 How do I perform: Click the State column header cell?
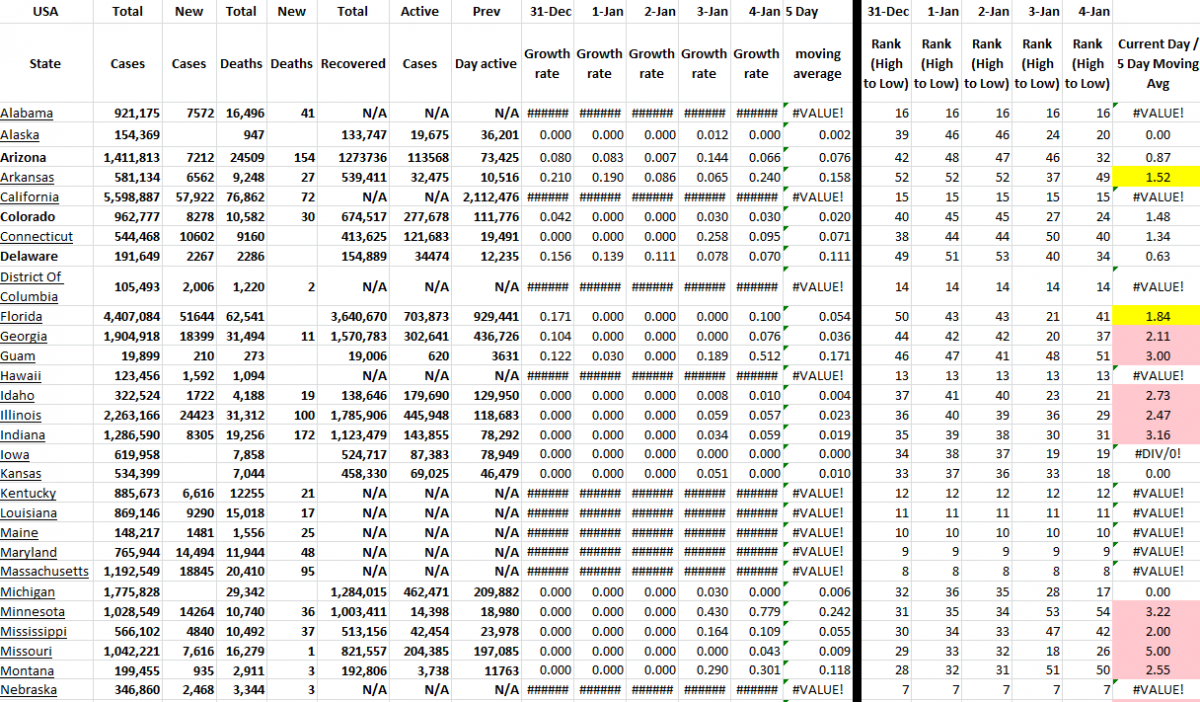click(45, 64)
